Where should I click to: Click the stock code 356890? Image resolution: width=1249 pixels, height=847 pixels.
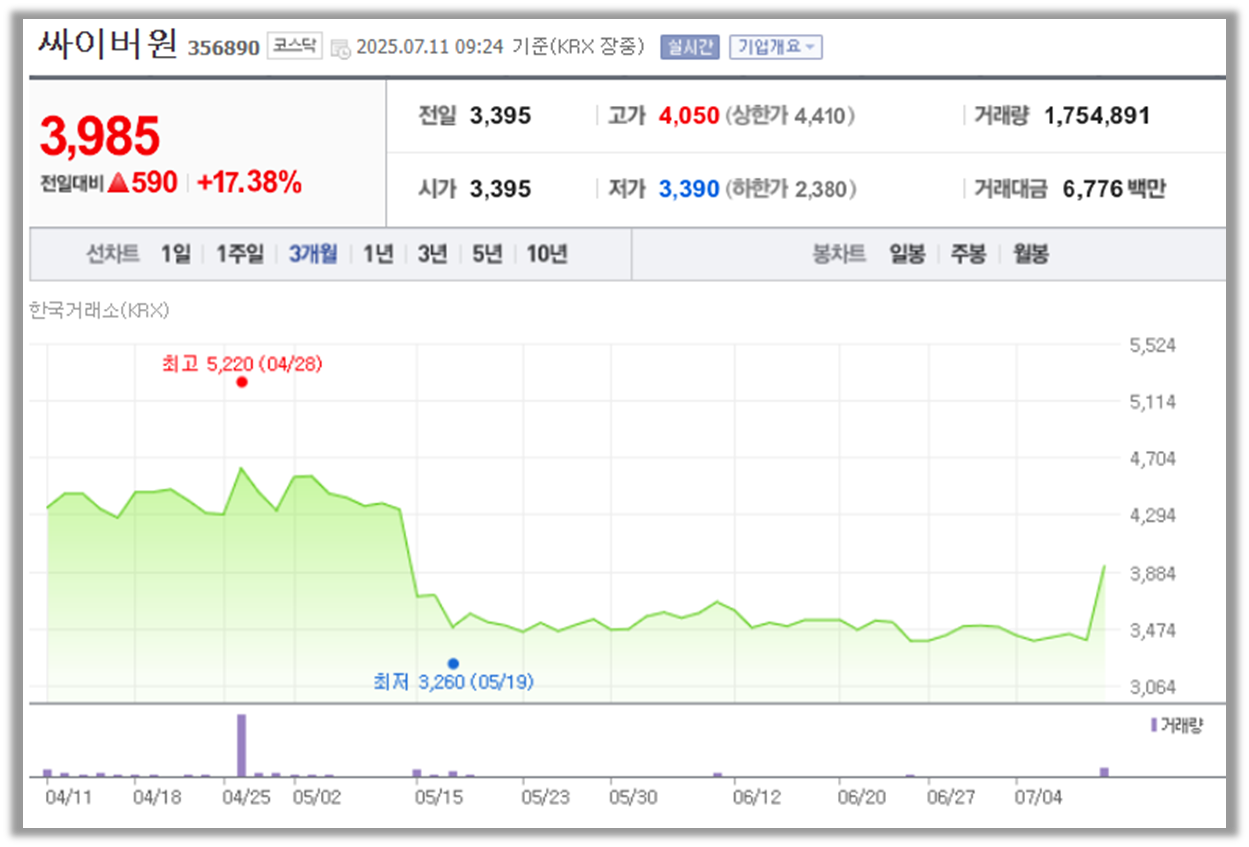(223, 48)
